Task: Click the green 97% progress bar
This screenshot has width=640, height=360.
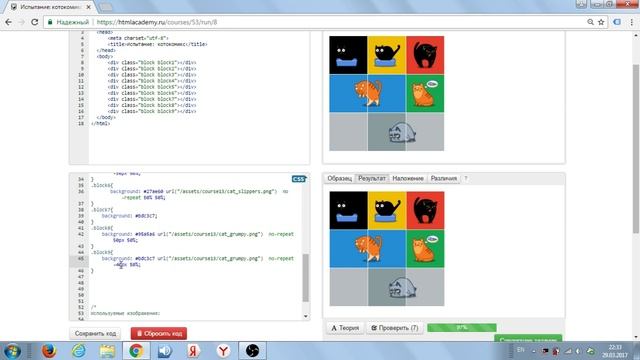Action: click(x=462, y=328)
